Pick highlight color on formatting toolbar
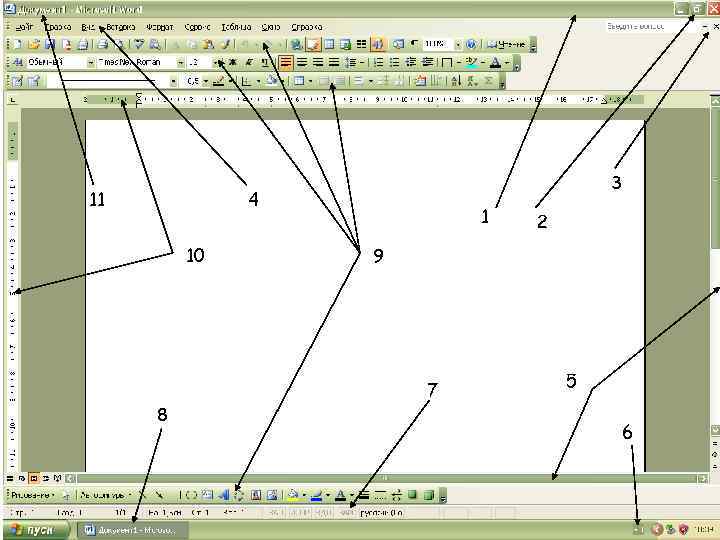Image resolution: width=720 pixels, height=540 pixels. click(472, 62)
